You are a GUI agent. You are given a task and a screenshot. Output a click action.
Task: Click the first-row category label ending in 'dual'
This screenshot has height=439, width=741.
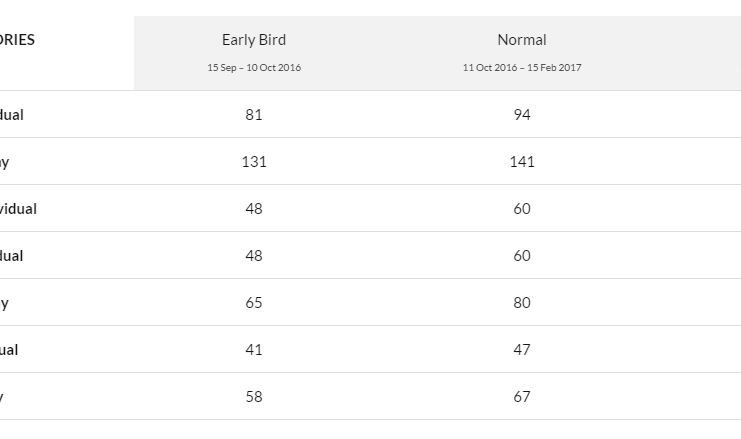[11, 115]
